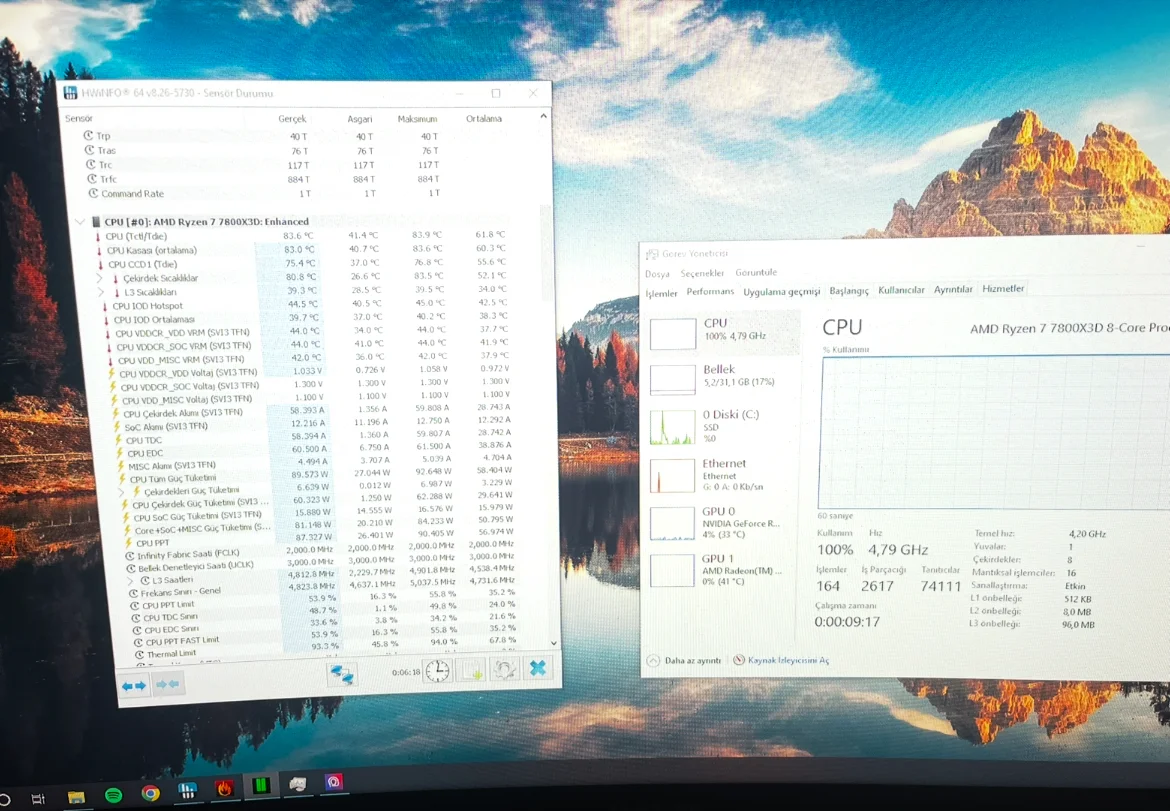The height and width of the screenshot is (811, 1170).
Task: Click the grey collapse columns arrows in HWiNFO
Action: click(167, 684)
